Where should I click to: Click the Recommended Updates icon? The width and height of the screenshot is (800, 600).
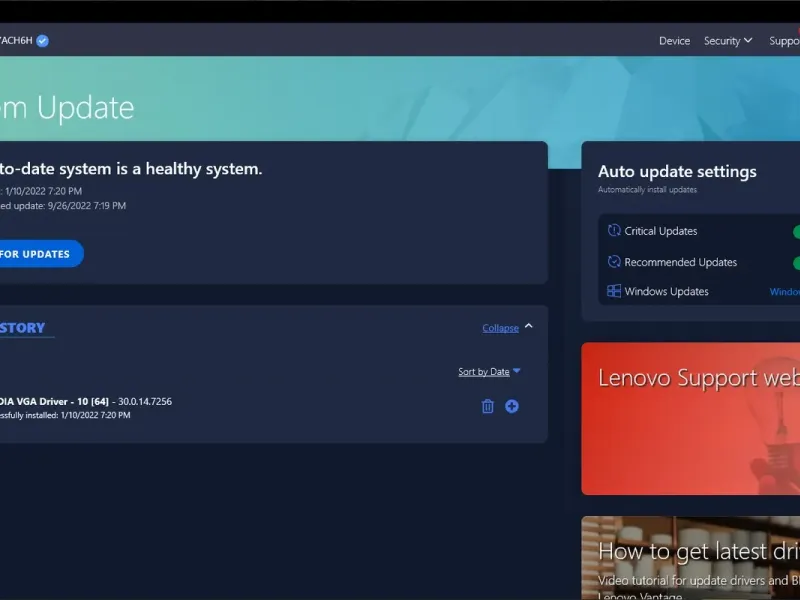pyautogui.click(x=614, y=262)
